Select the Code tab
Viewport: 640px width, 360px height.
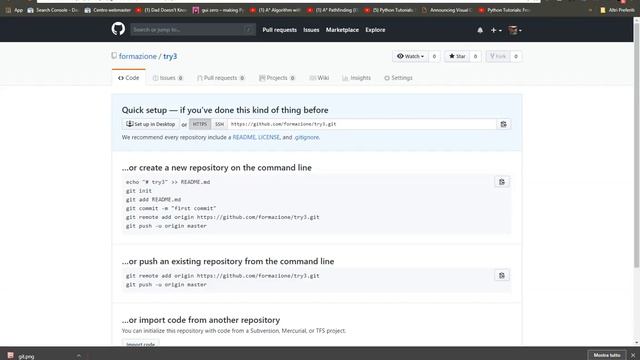pyautogui.click(x=129, y=78)
